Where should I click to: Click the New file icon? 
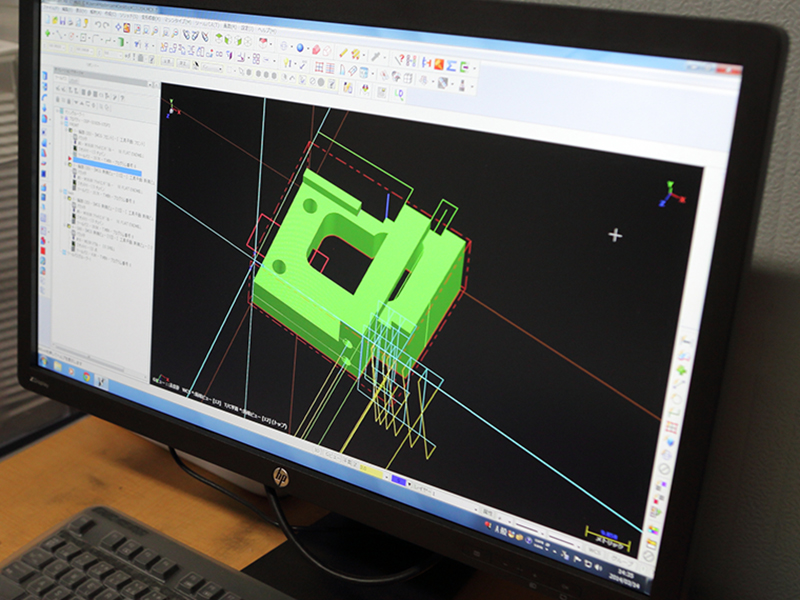(47, 19)
